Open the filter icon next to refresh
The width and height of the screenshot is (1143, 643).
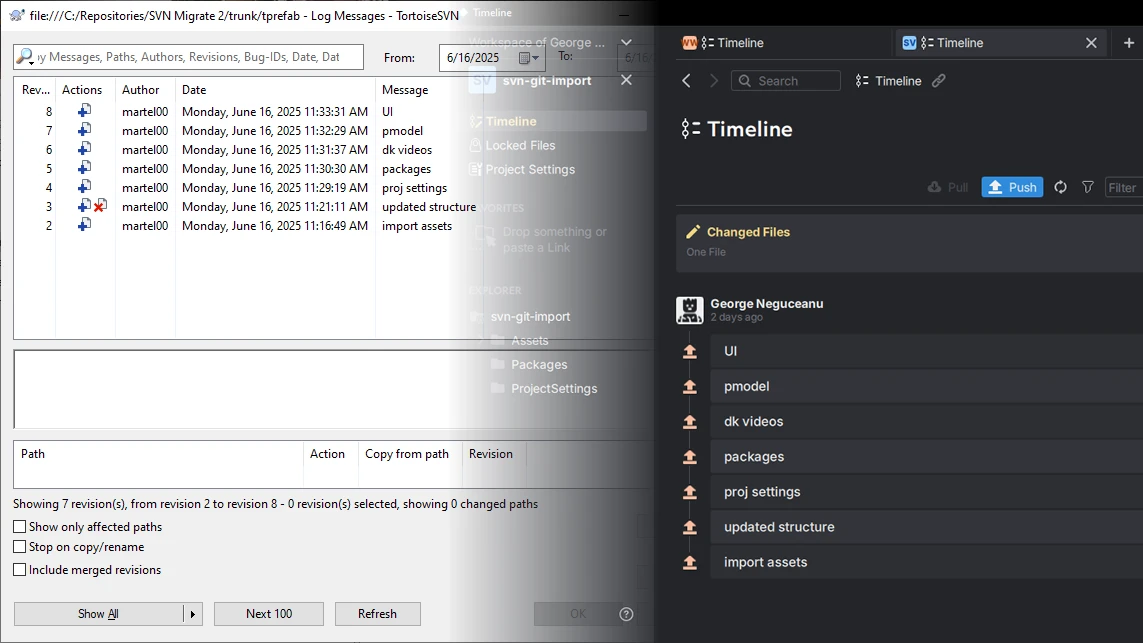click(1087, 186)
